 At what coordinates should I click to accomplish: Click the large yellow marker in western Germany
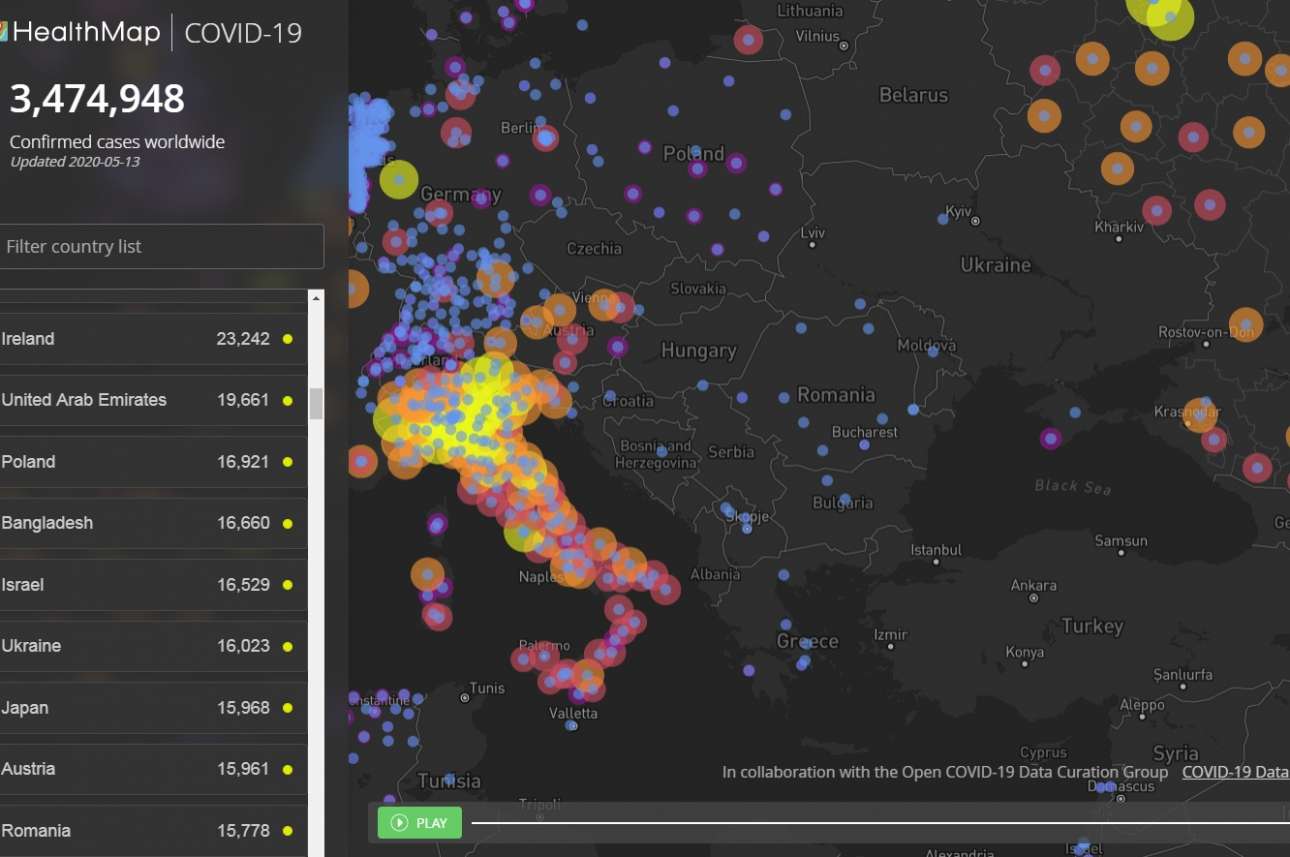pos(398,180)
